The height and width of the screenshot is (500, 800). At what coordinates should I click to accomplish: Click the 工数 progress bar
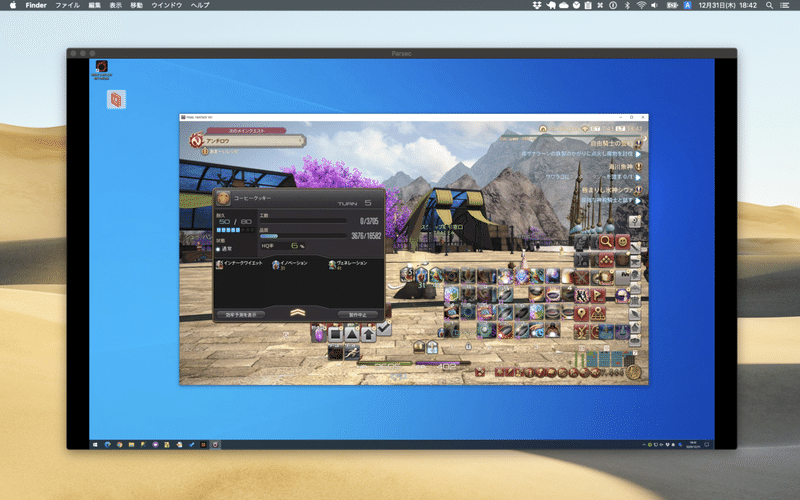click(303, 221)
